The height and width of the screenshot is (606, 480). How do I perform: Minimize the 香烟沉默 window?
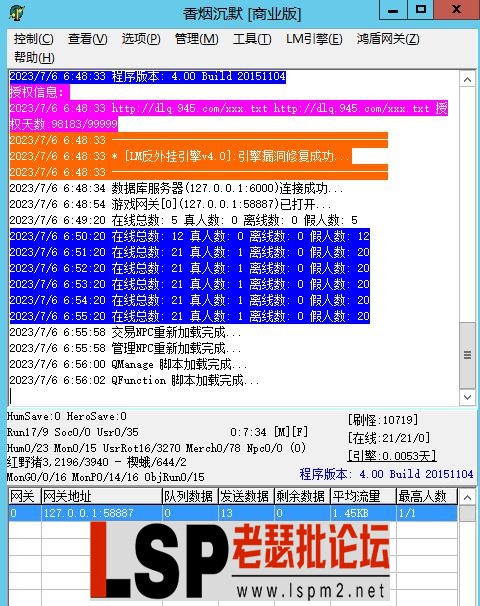[393, 10]
